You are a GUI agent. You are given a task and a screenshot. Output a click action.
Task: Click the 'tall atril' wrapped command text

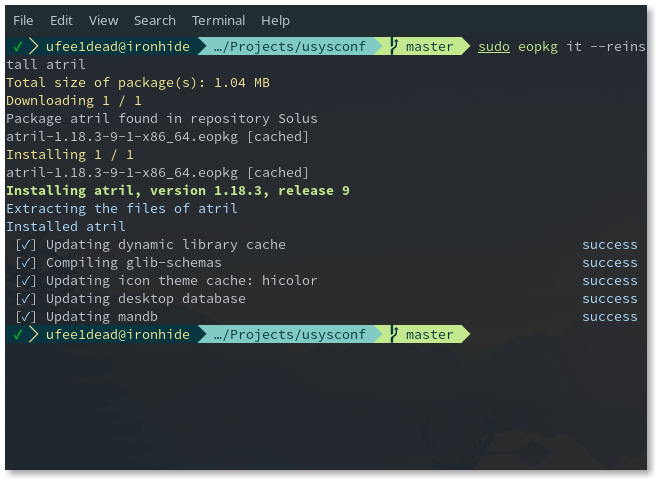coord(46,64)
